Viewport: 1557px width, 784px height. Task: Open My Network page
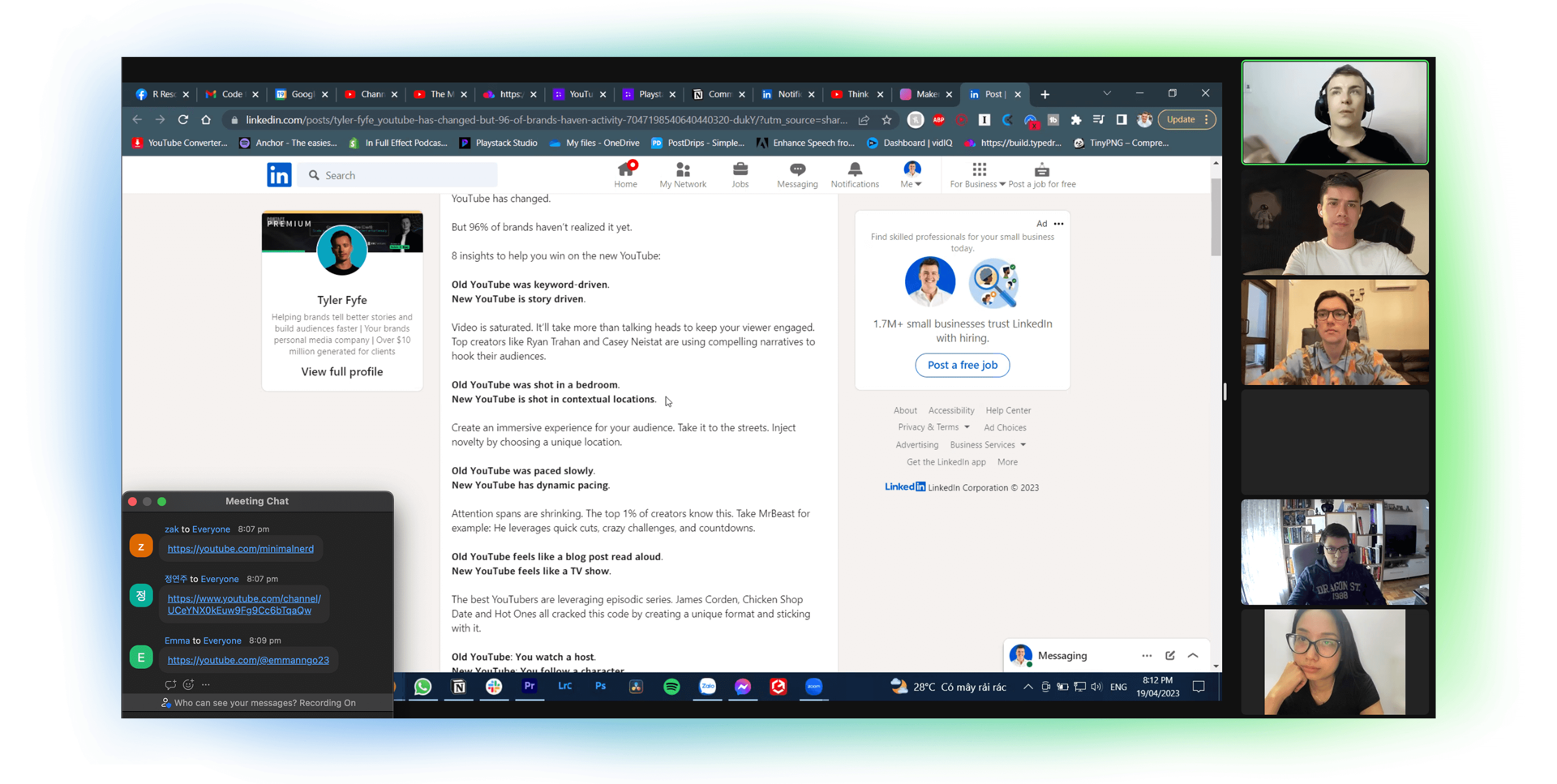click(683, 174)
